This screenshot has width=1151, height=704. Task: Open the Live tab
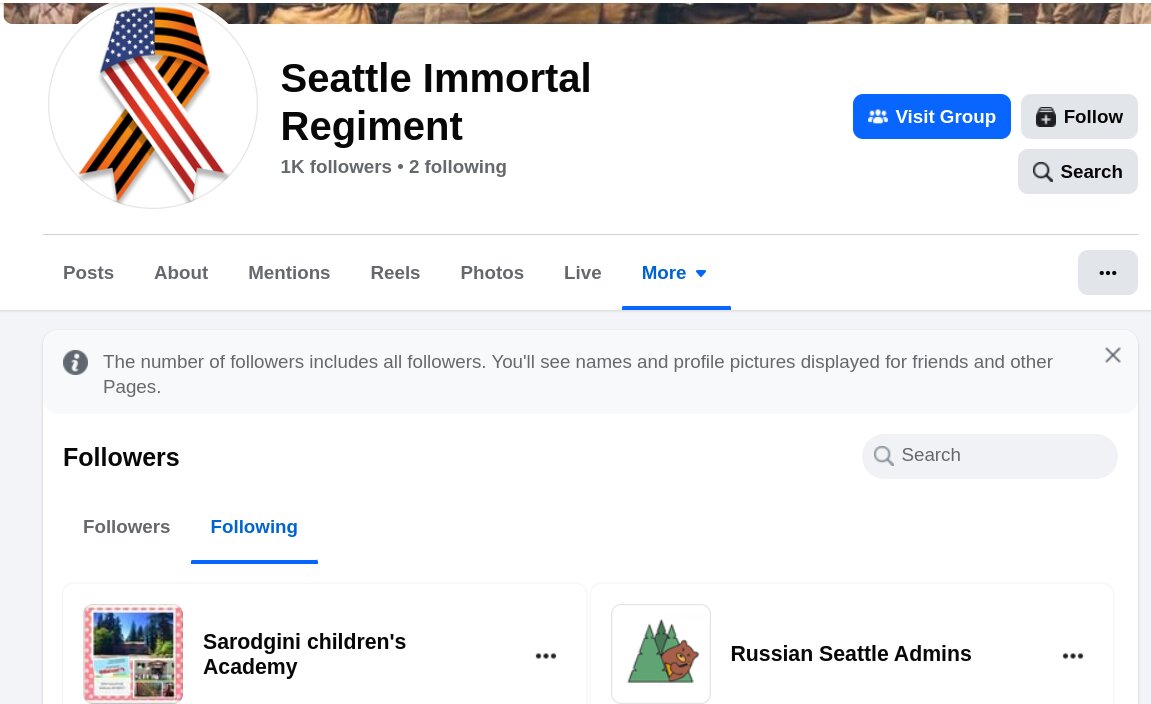coord(583,273)
